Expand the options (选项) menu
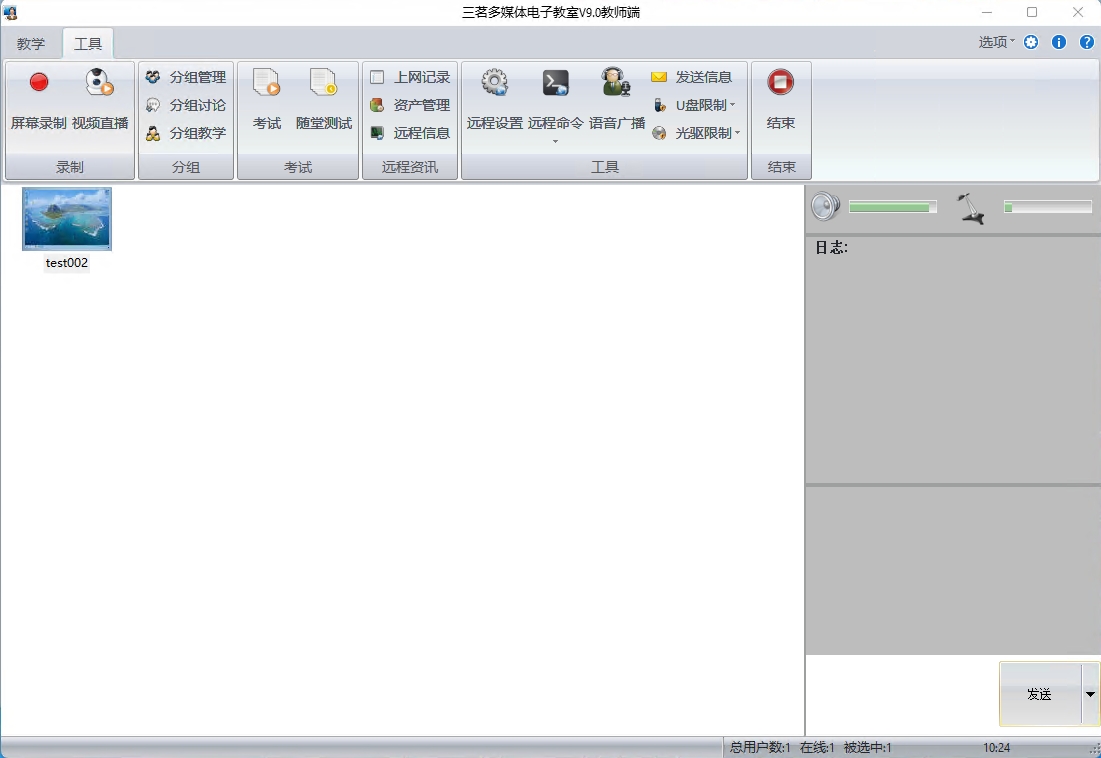The width and height of the screenshot is (1101, 758). click(x=996, y=42)
